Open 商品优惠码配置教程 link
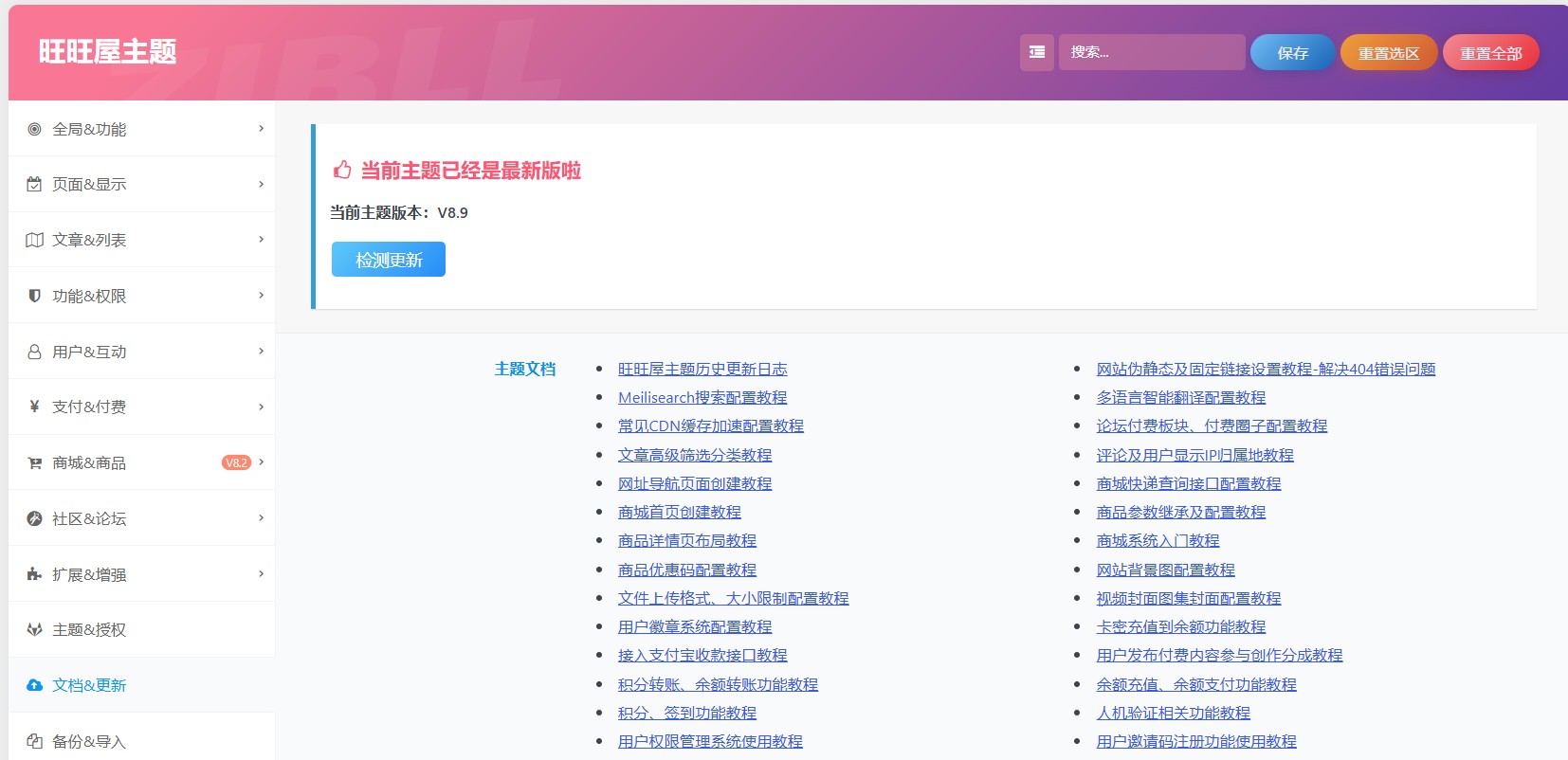Viewport: 1568px width, 760px height. (687, 570)
